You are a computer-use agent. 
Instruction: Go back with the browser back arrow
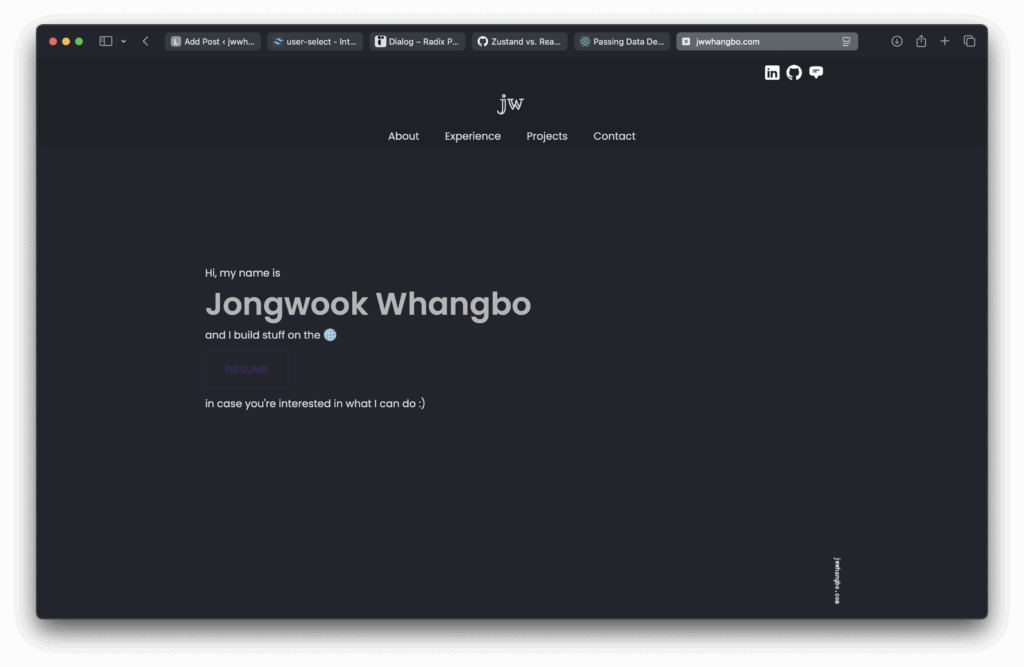point(146,41)
